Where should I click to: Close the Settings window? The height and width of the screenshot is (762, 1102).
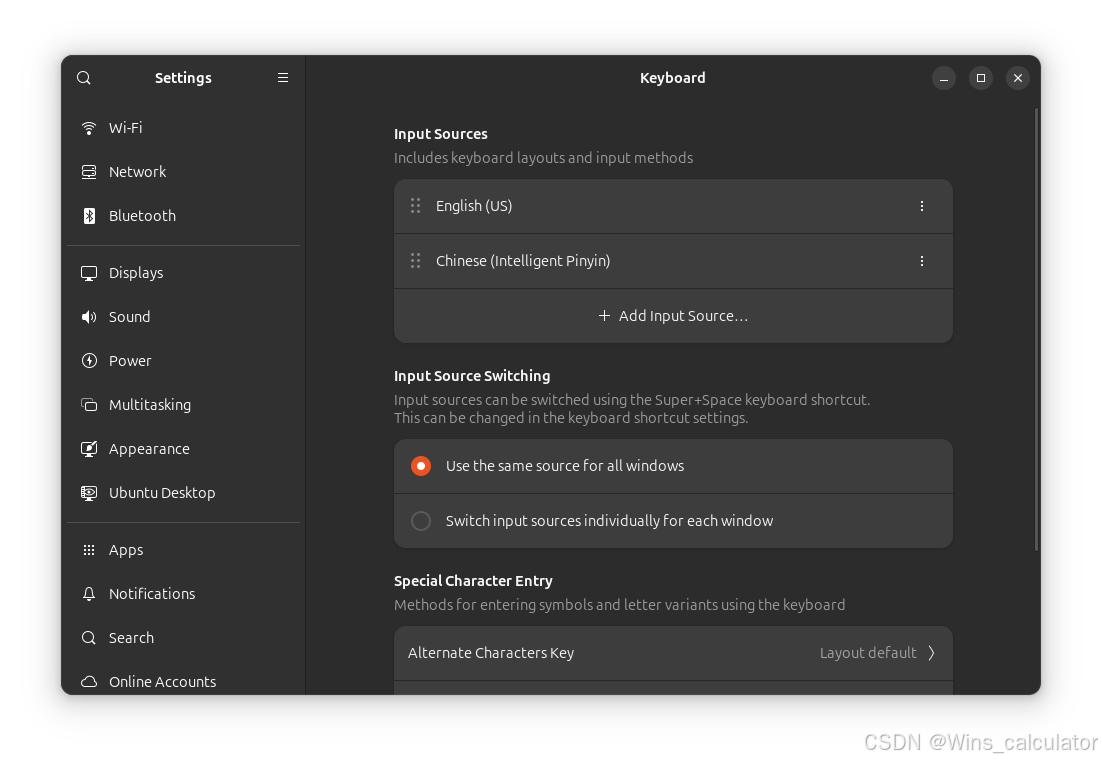[x=1018, y=78]
